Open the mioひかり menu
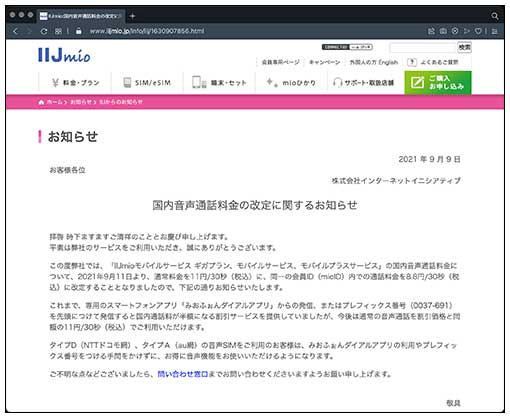The image size is (510, 418). (291, 83)
